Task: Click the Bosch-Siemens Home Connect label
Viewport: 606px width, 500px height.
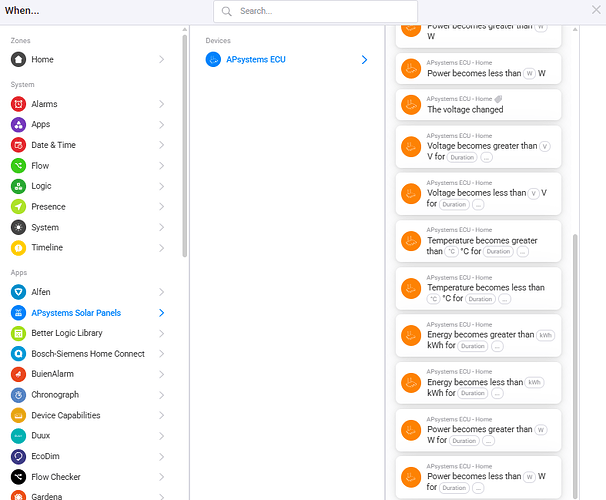Action: point(88,354)
